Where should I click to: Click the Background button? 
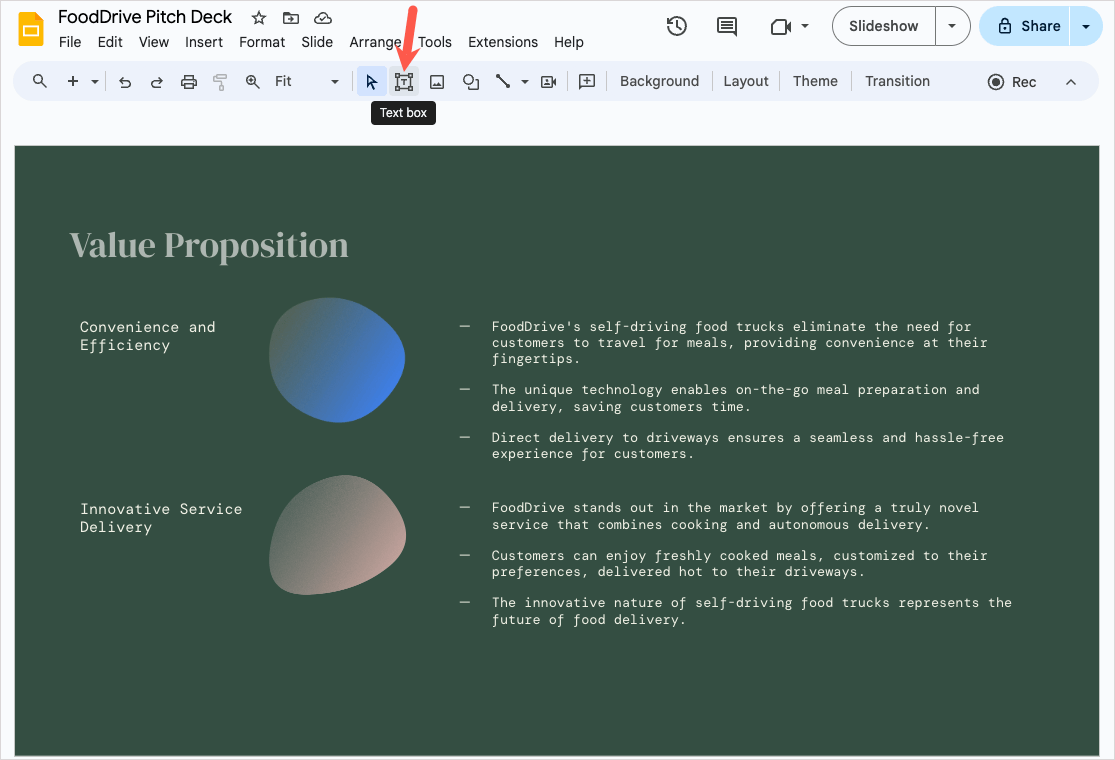(659, 81)
